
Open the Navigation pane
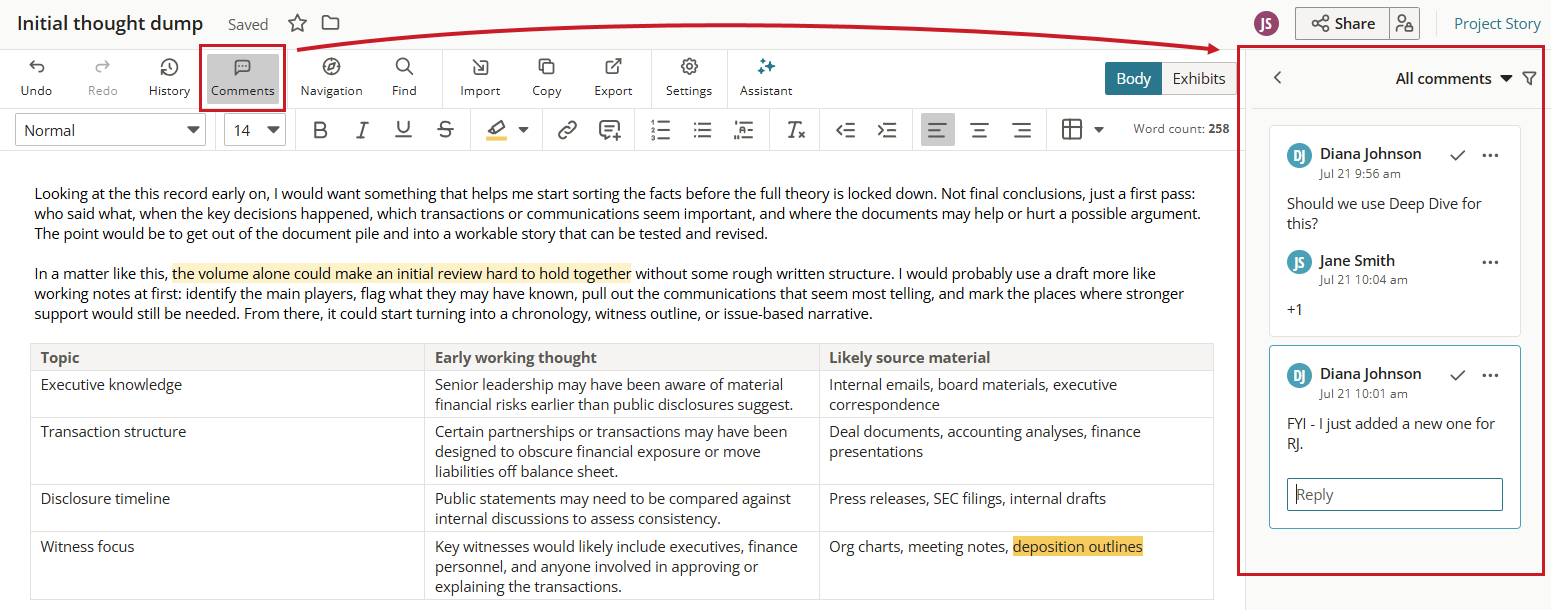pos(332,77)
